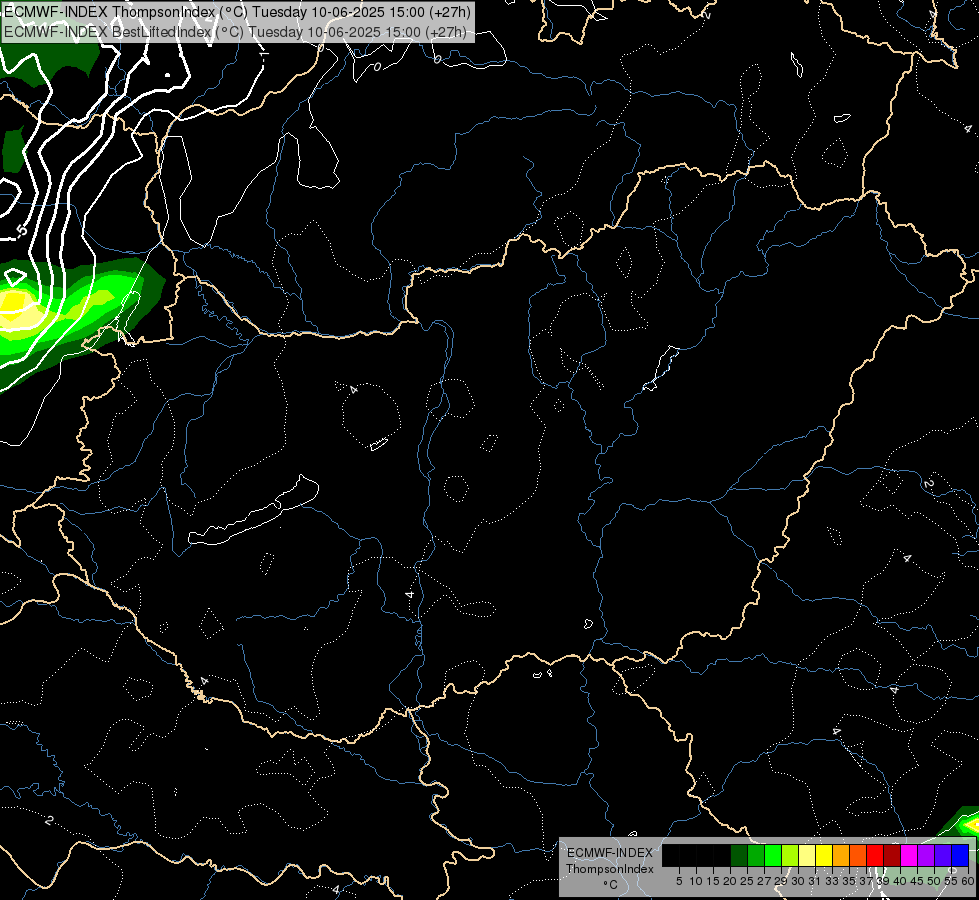Select the yellow-green 29–30 legend swatch
Image resolution: width=979 pixels, height=900 pixels.
[x=790, y=855]
